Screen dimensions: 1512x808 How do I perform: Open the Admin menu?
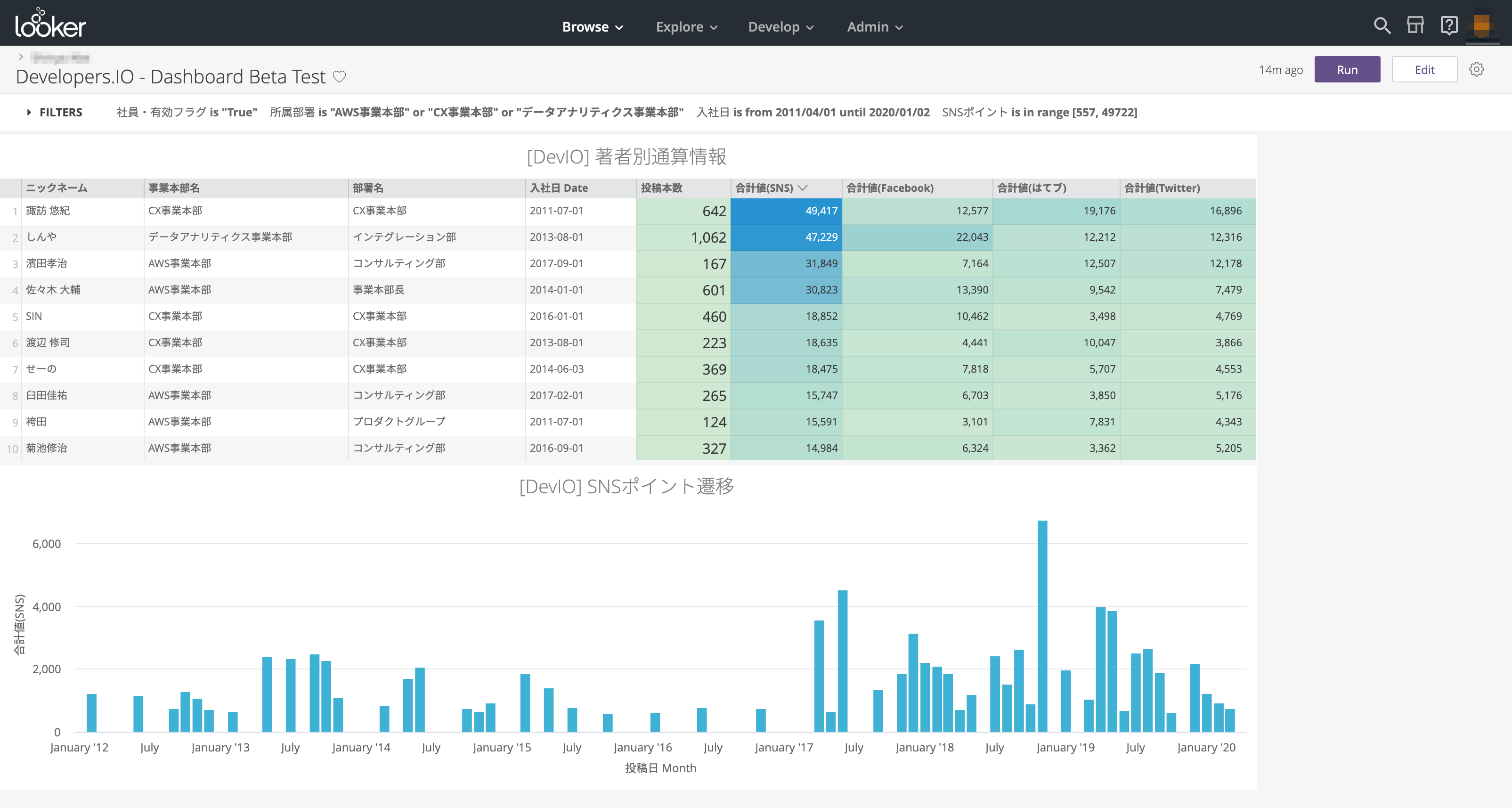coord(874,26)
